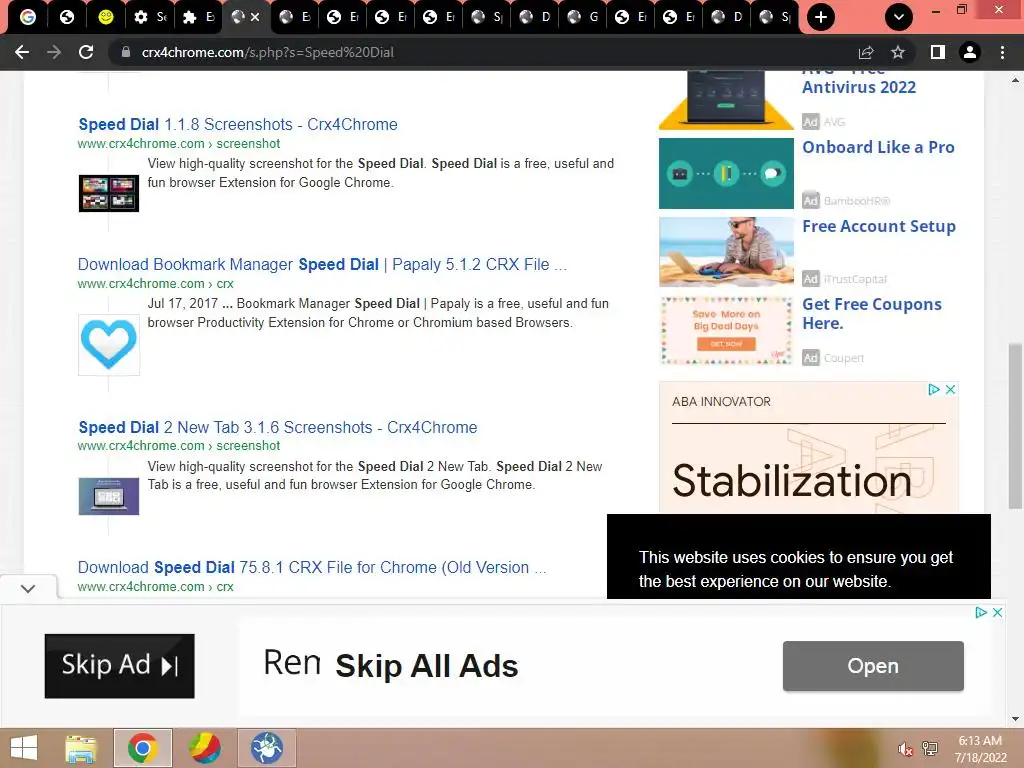The width and height of the screenshot is (1024, 768).
Task: Click the beach laptop man ad image
Action: click(x=726, y=252)
